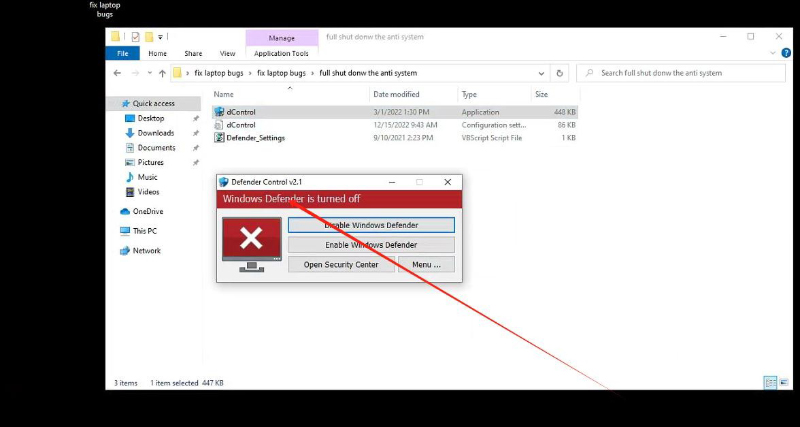Expand the ribbon with the chevron

coord(771,53)
